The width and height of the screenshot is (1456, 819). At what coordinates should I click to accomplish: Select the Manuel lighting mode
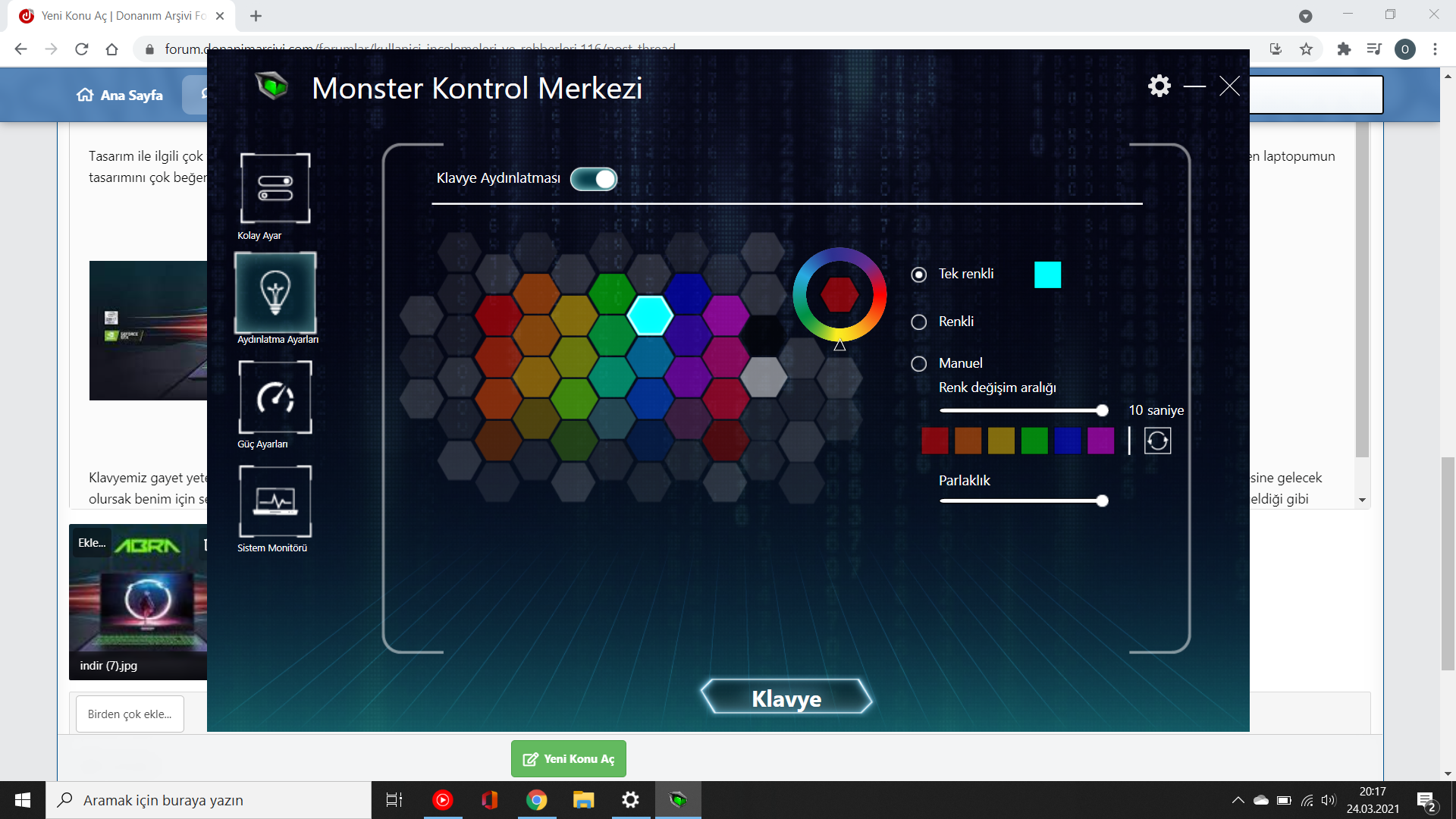[919, 364]
